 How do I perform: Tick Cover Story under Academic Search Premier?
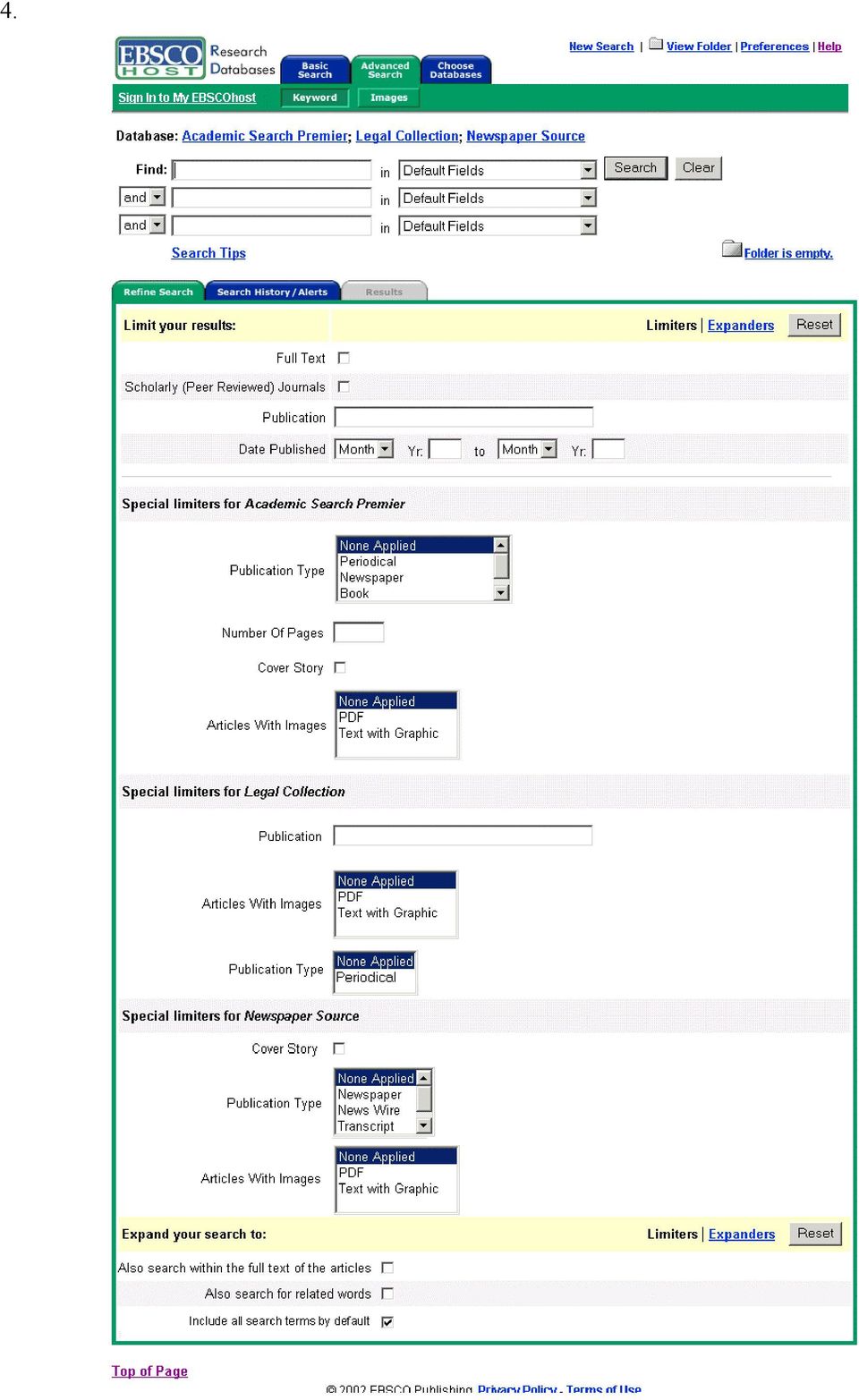(340, 667)
